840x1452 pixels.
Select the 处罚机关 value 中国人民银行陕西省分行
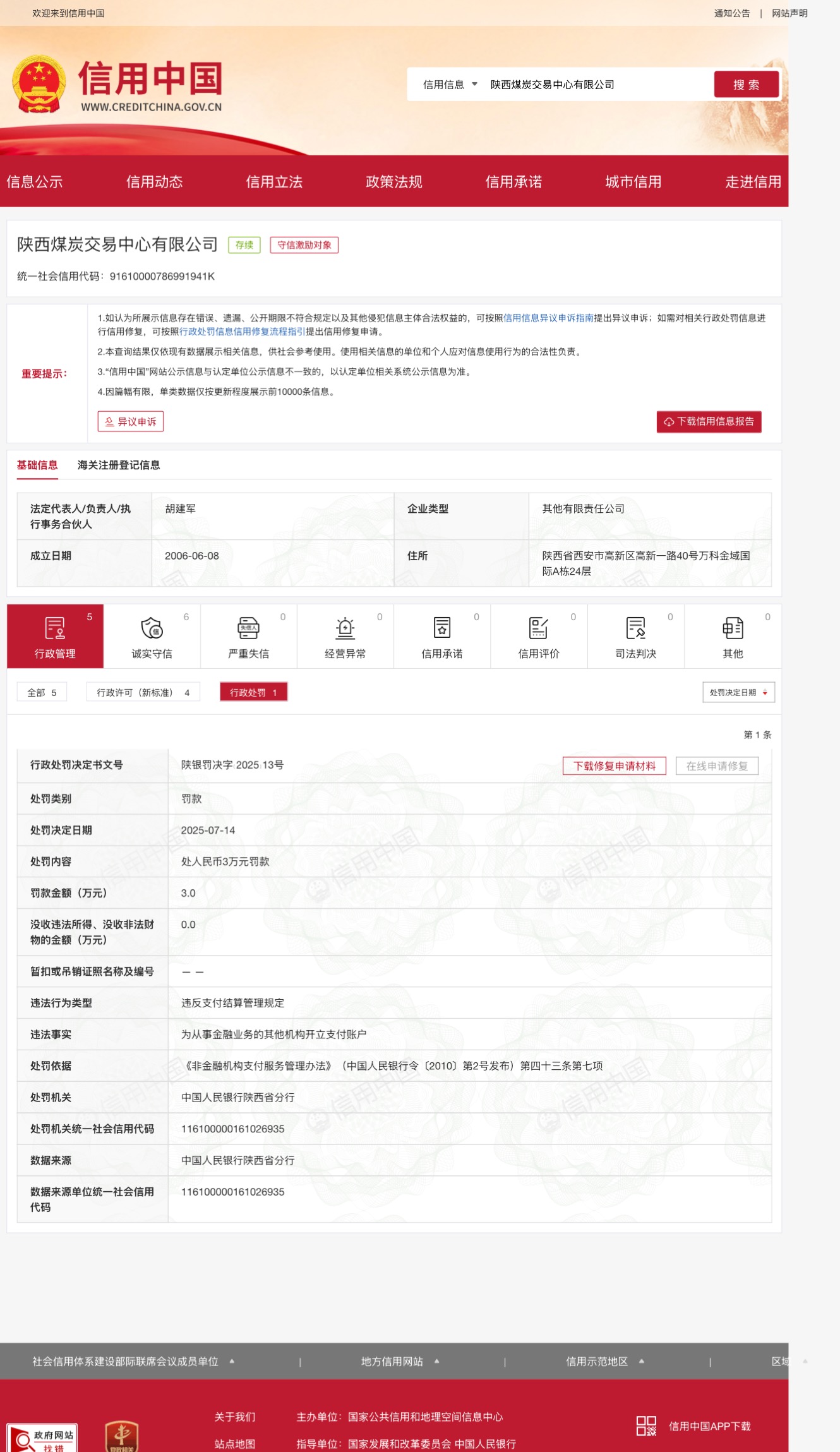click(238, 1098)
